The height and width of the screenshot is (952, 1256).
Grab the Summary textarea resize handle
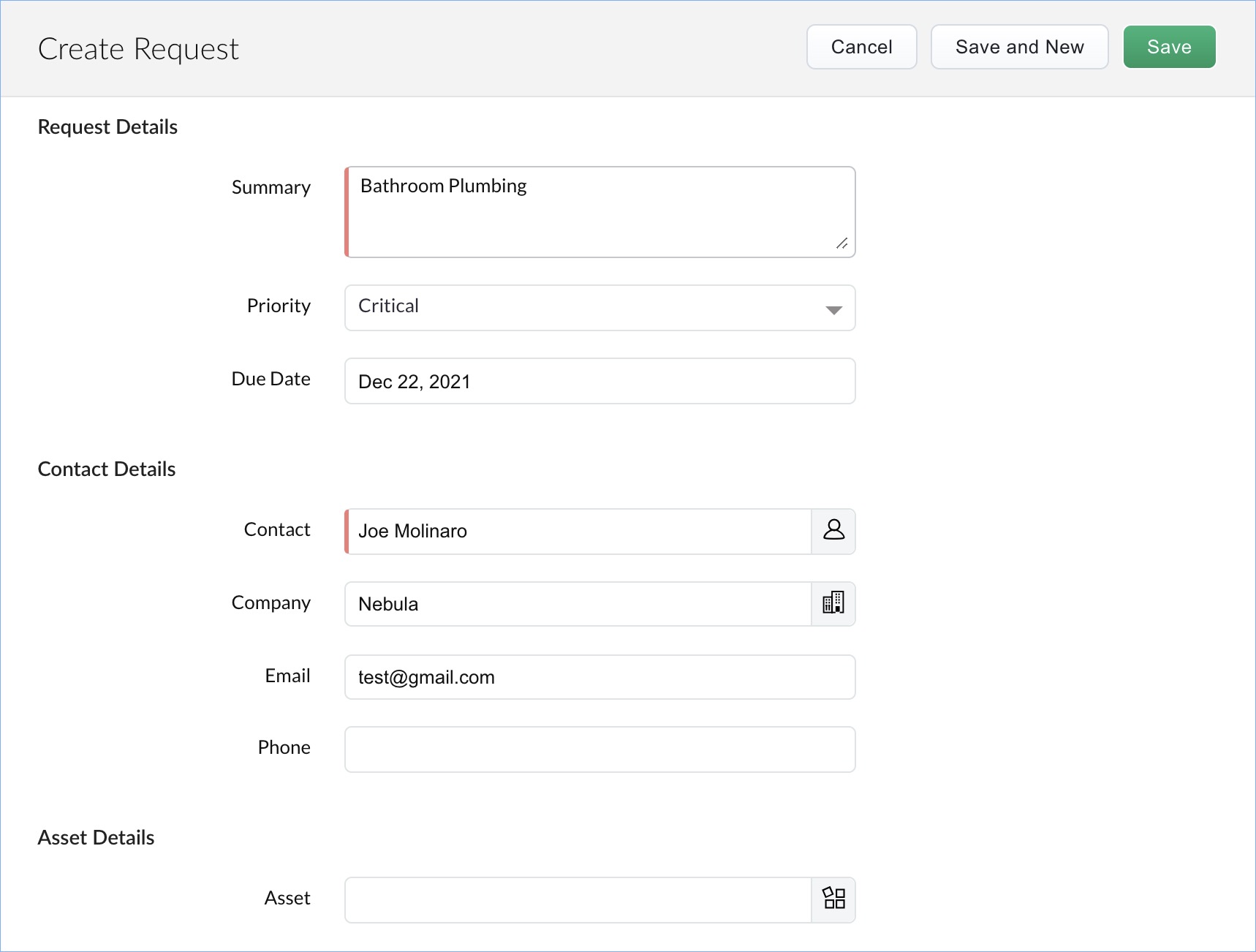click(x=842, y=243)
